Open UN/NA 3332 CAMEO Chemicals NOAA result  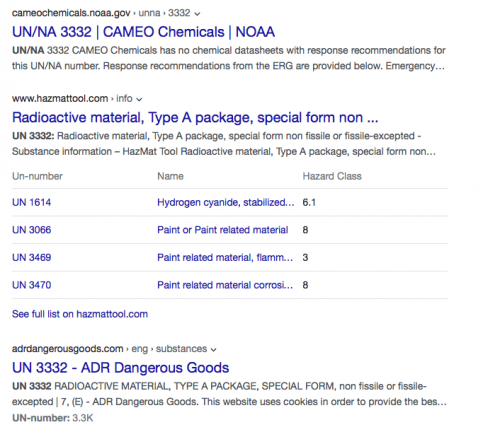tap(143, 32)
